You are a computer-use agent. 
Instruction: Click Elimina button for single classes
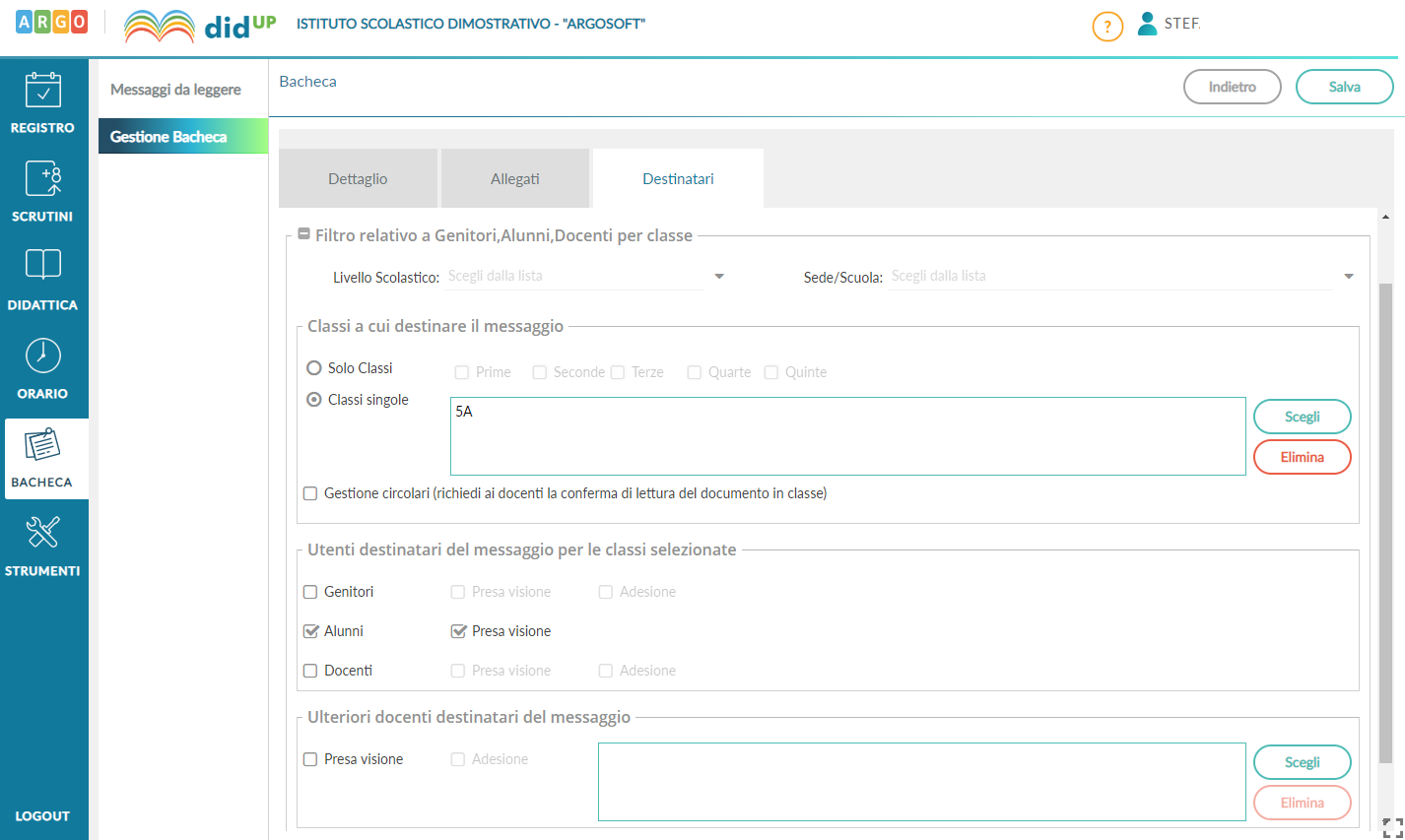coord(1303,457)
